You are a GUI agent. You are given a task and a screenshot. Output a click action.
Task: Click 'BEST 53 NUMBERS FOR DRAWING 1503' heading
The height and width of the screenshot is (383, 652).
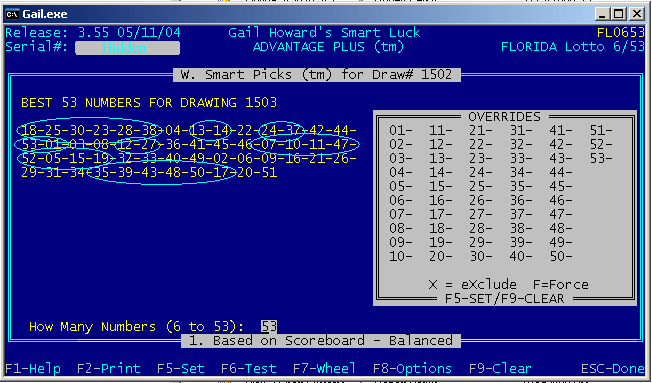tap(149, 103)
